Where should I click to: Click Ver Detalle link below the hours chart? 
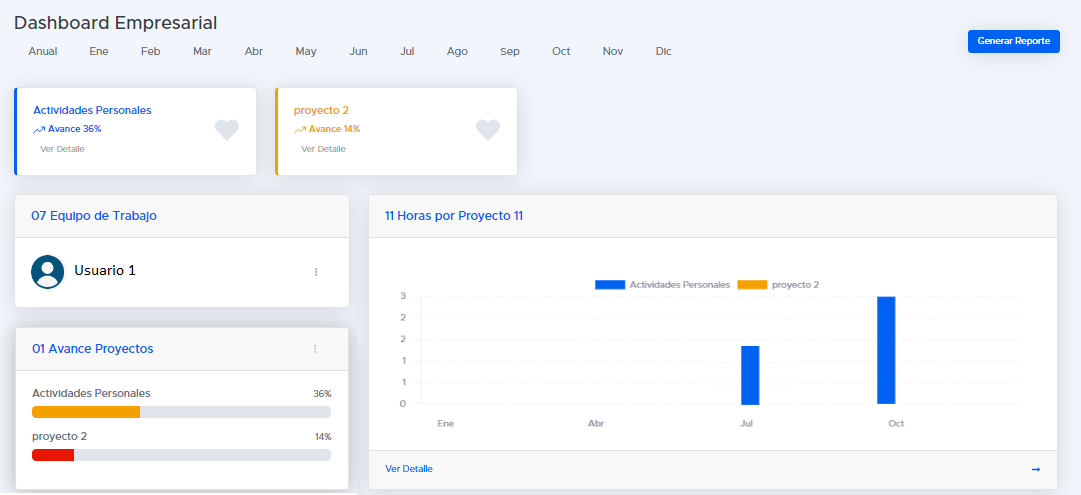tap(409, 469)
